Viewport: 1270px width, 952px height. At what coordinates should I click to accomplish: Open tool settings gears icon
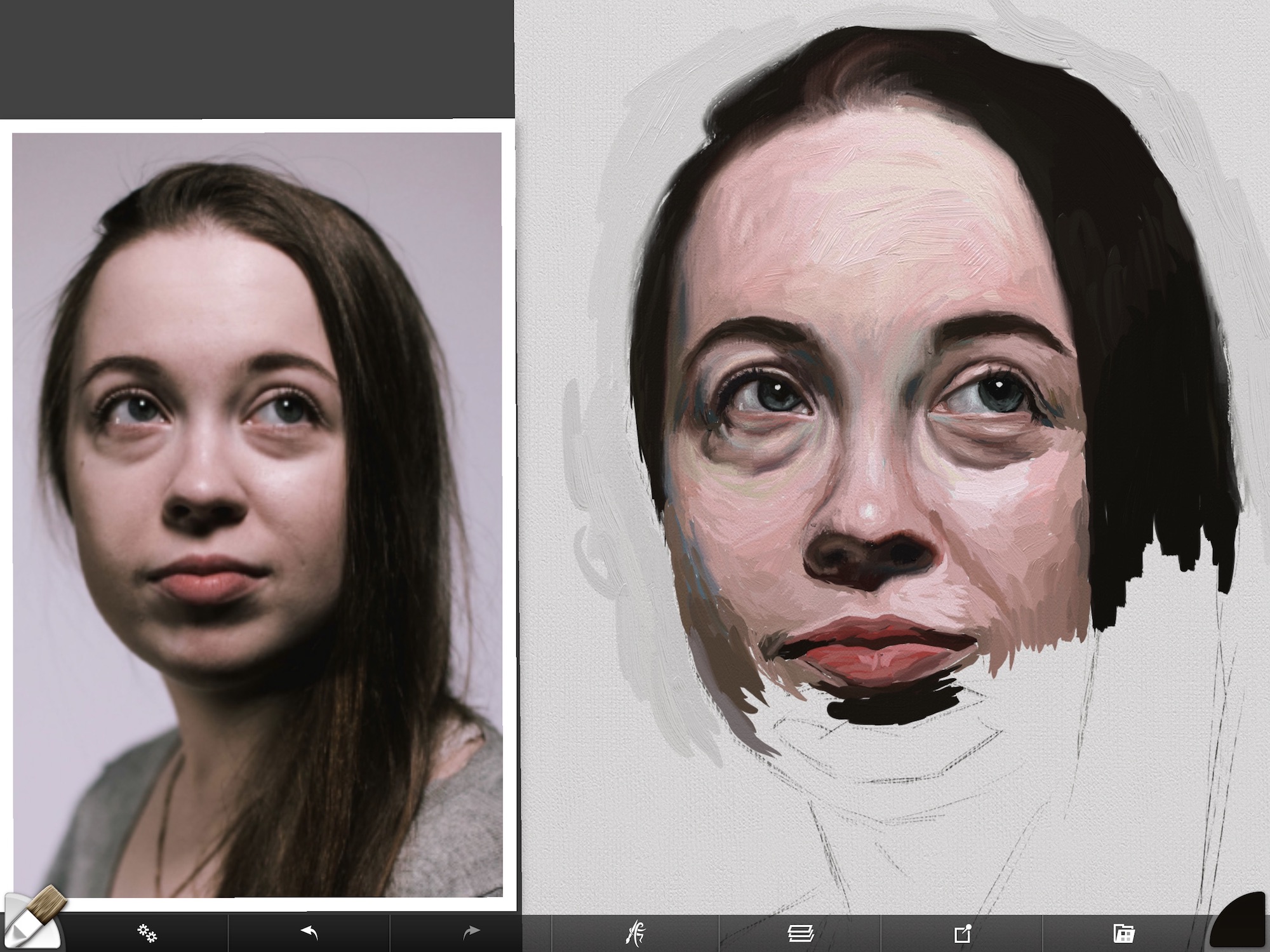pyautogui.click(x=147, y=932)
